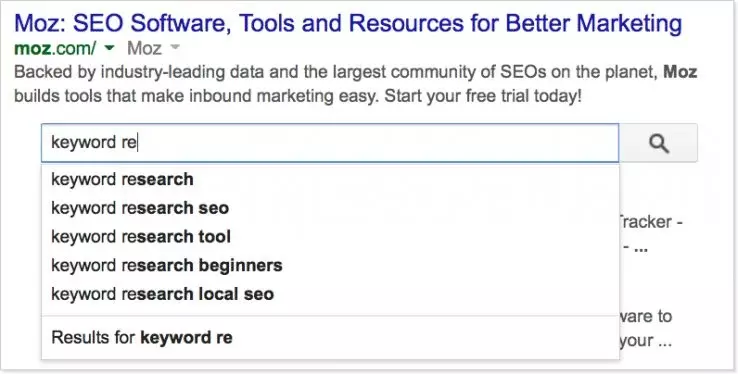Click the green moz.com/ URL
738x374 pixels.
point(55,48)
